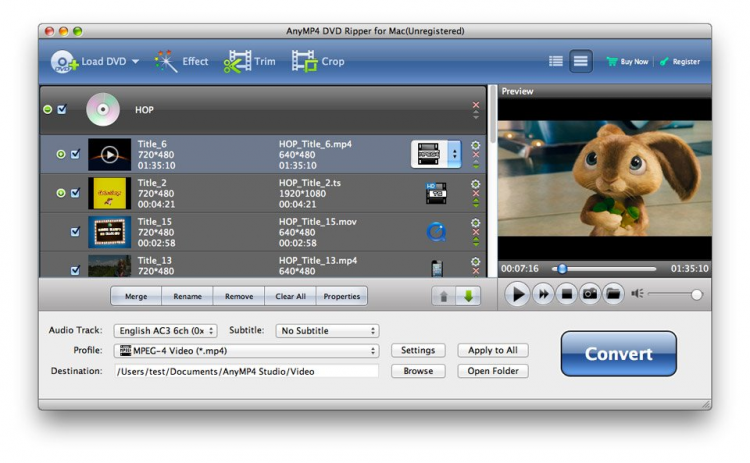Uncheck the Title_6 checkbox

tap(75, 154)
